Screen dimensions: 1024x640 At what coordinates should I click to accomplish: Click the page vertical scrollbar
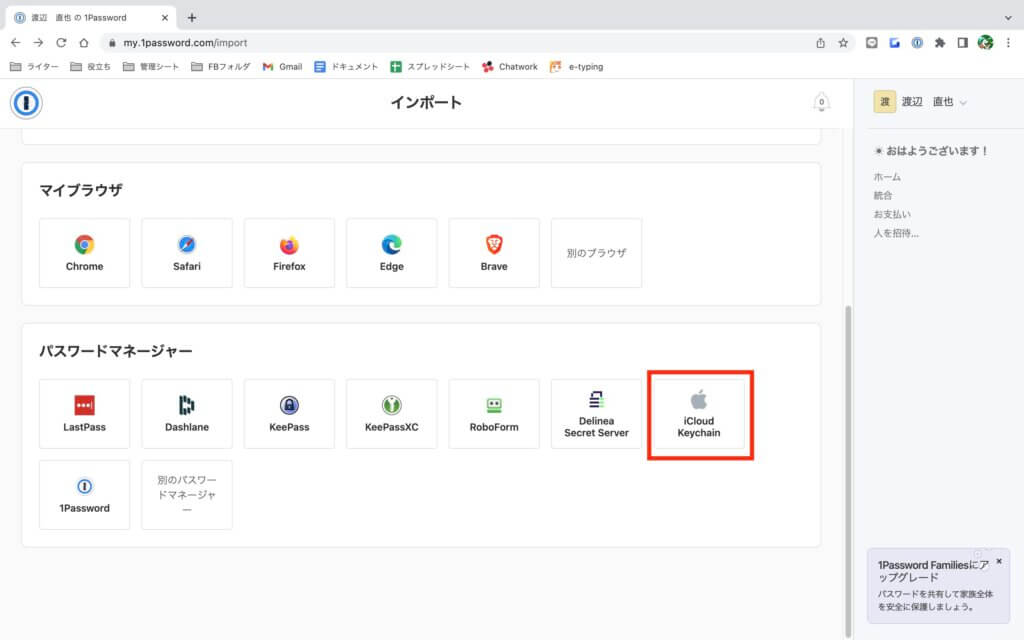click(848, 470)
